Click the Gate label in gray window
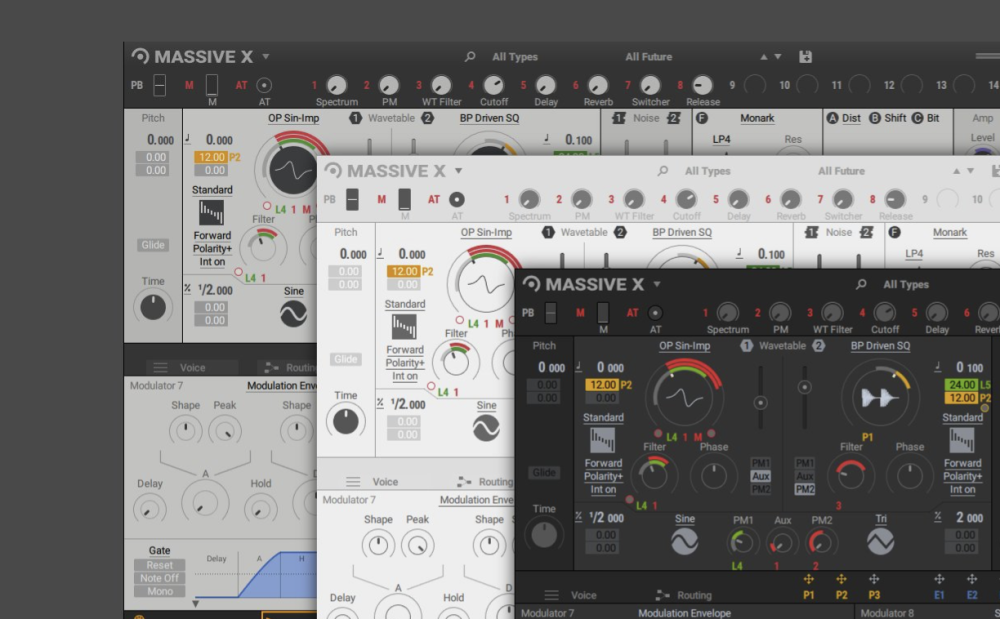This screenshot has width=1000, height=619. (159, 550)
